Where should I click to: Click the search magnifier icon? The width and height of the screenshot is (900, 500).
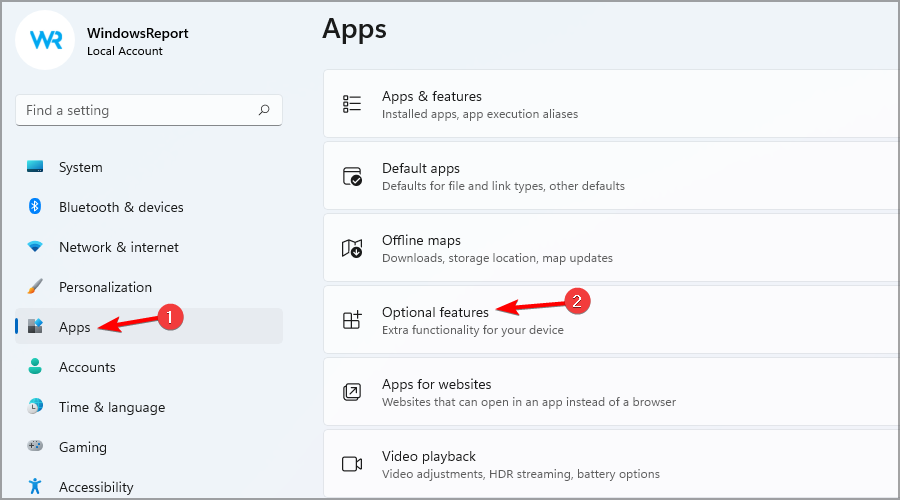tap(264, 110)
